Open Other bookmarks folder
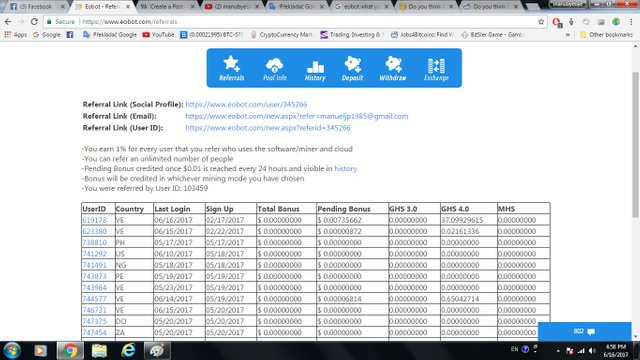The image size is (640, 360). pos(606,35)
